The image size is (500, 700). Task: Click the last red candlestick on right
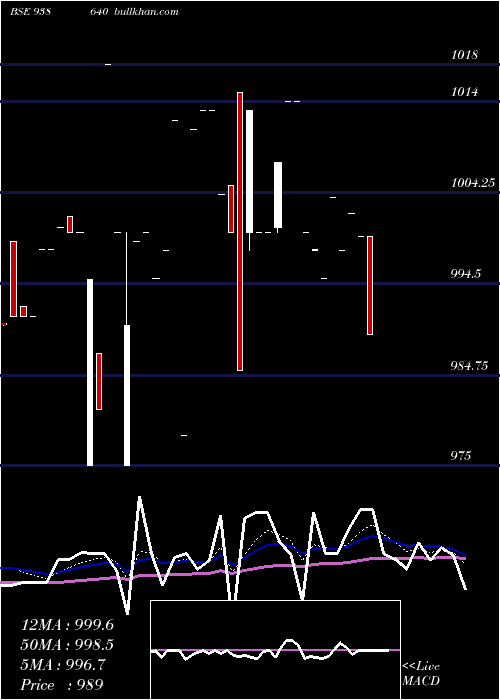[x=370, y=285]
